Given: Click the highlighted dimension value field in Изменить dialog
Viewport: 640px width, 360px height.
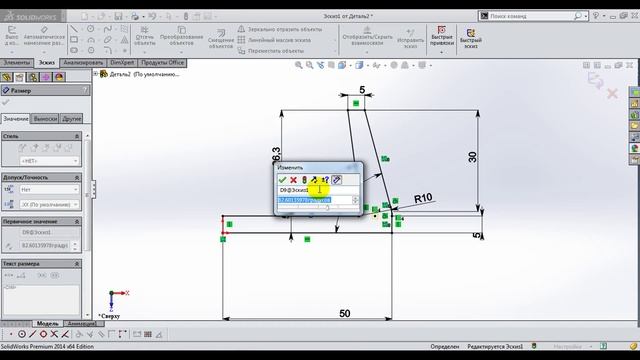Looking at the screenshot, I should coord(314,200).
